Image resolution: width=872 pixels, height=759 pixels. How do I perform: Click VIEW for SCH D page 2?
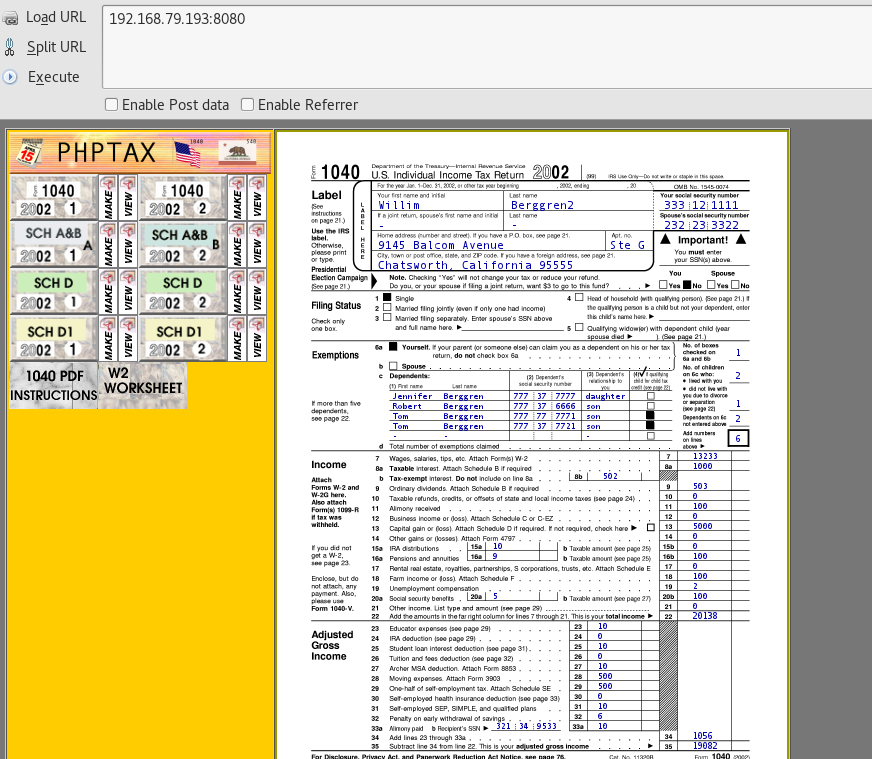click(x=257, y=292)
